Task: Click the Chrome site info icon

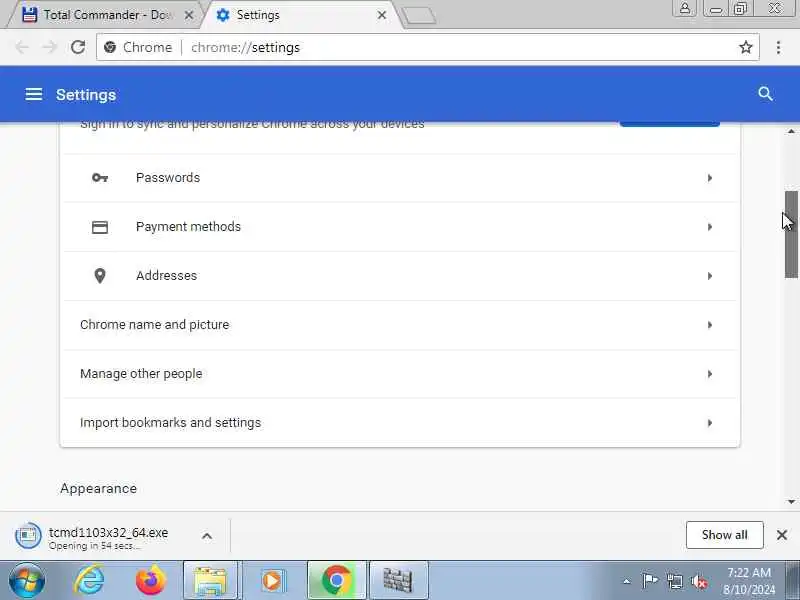Action: click(110, 47)
